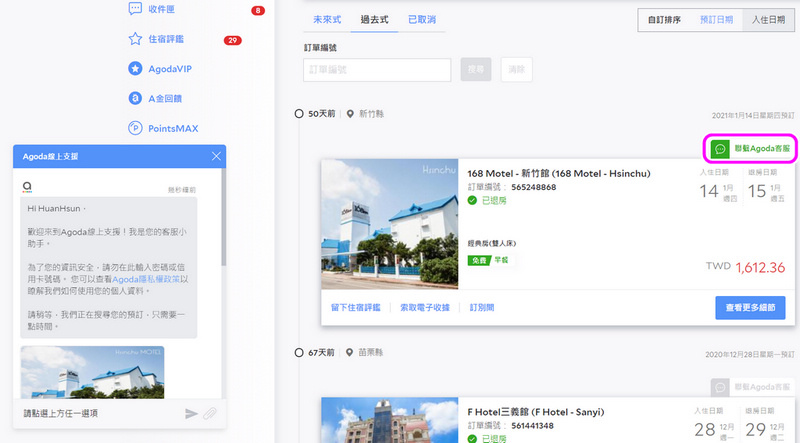
Task: Open AgodaVIP sidebar menu item
Action: pyautogui.click(x=170, y=69)
